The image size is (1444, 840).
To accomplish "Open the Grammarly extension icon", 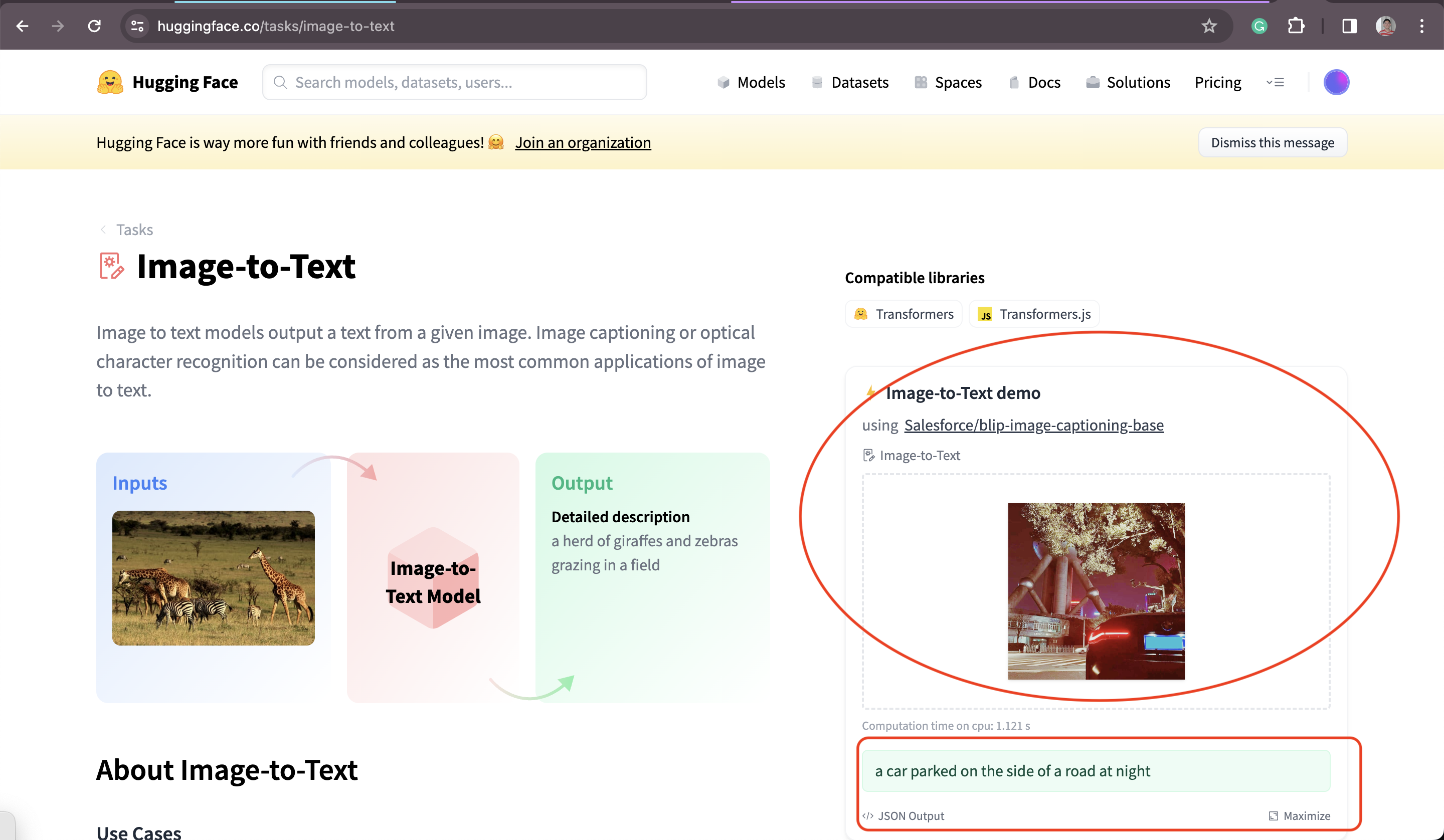I will click(1259, 26).
